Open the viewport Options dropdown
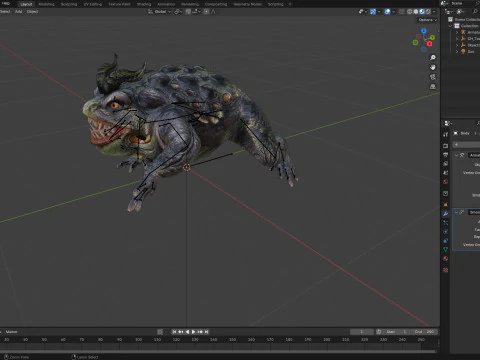Image resolution: width=480 pixels, height=360 pixels. (x=427, y=20)
